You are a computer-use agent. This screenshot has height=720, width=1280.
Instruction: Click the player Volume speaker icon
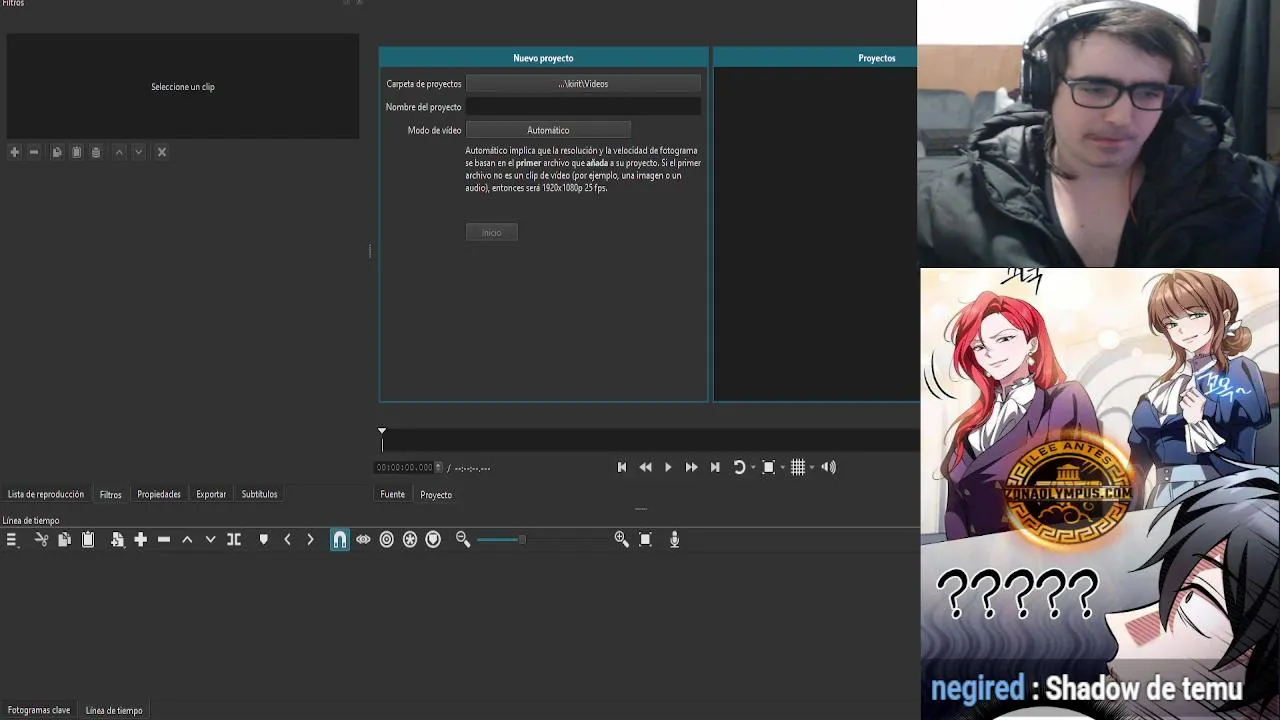[x=828, y=467]
